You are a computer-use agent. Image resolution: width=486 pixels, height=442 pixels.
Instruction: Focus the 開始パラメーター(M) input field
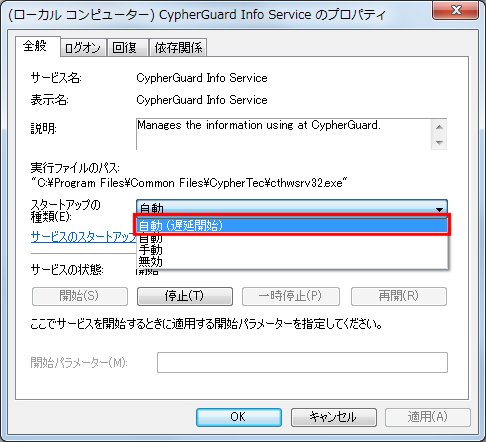(302, 362)
